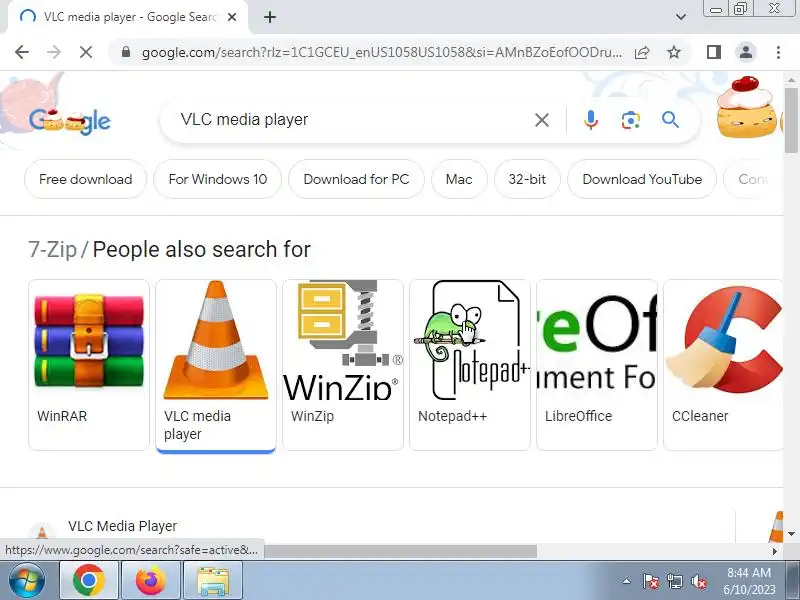
Task: Open Chrome's three-dot menu
Action: pos(778,52)
